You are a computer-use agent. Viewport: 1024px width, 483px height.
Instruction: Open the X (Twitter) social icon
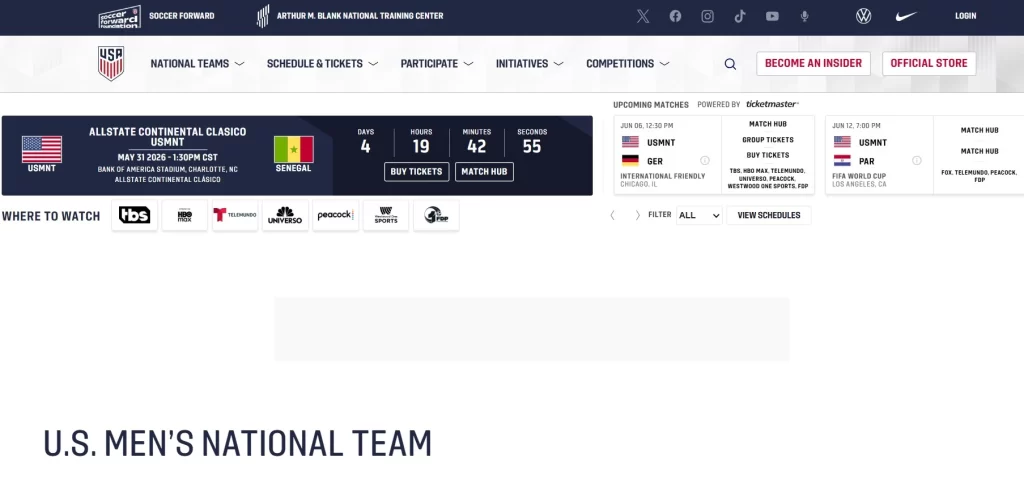(643, 16)
